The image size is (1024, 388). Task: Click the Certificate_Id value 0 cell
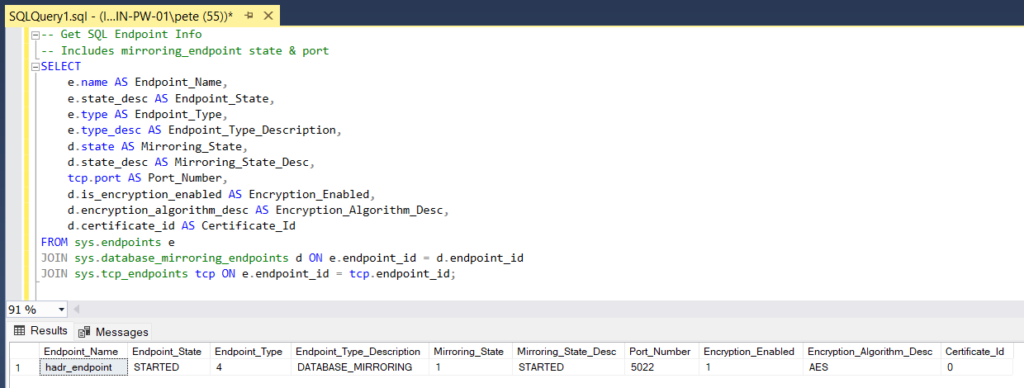pyautogui.click(x=976, y=367)
